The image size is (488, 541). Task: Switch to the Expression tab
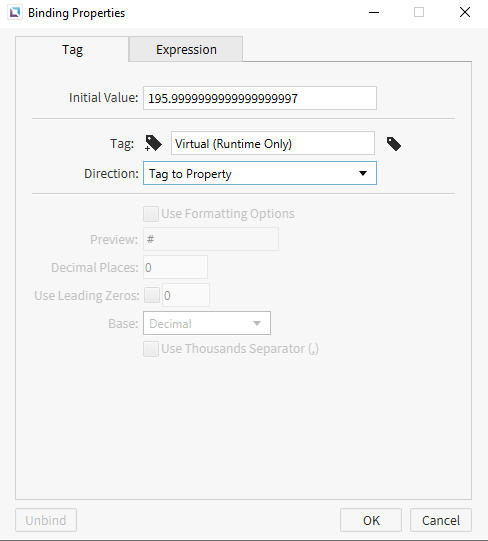(186, 49)
